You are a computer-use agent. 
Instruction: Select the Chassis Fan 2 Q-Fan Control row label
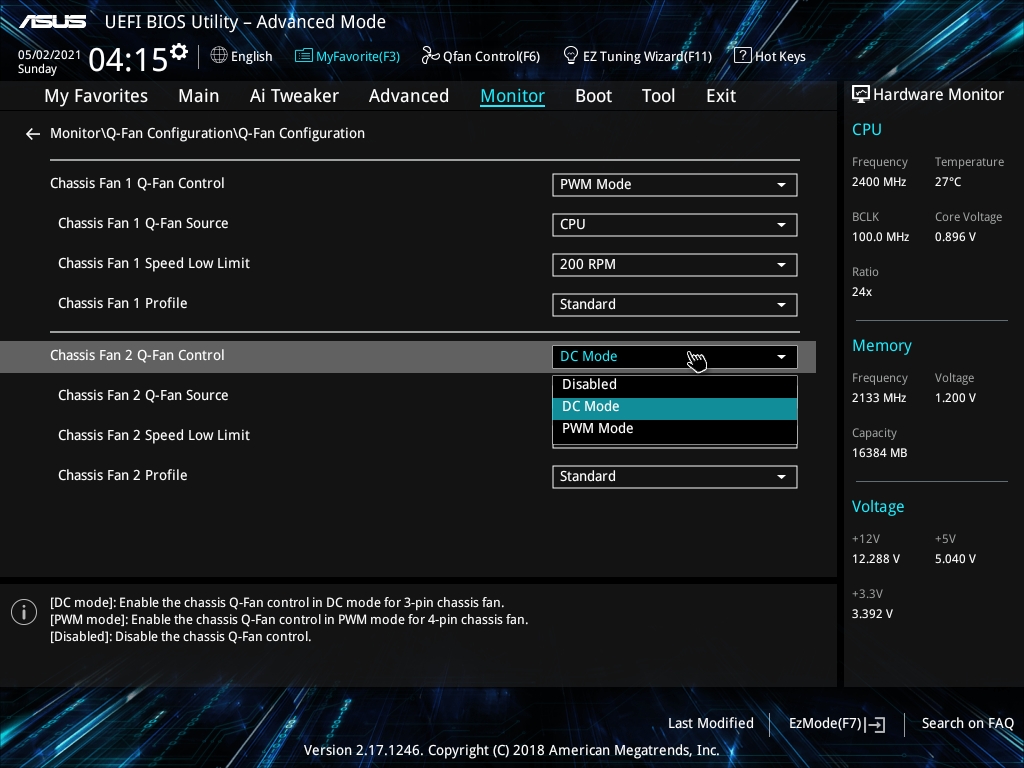pos(137,355)
